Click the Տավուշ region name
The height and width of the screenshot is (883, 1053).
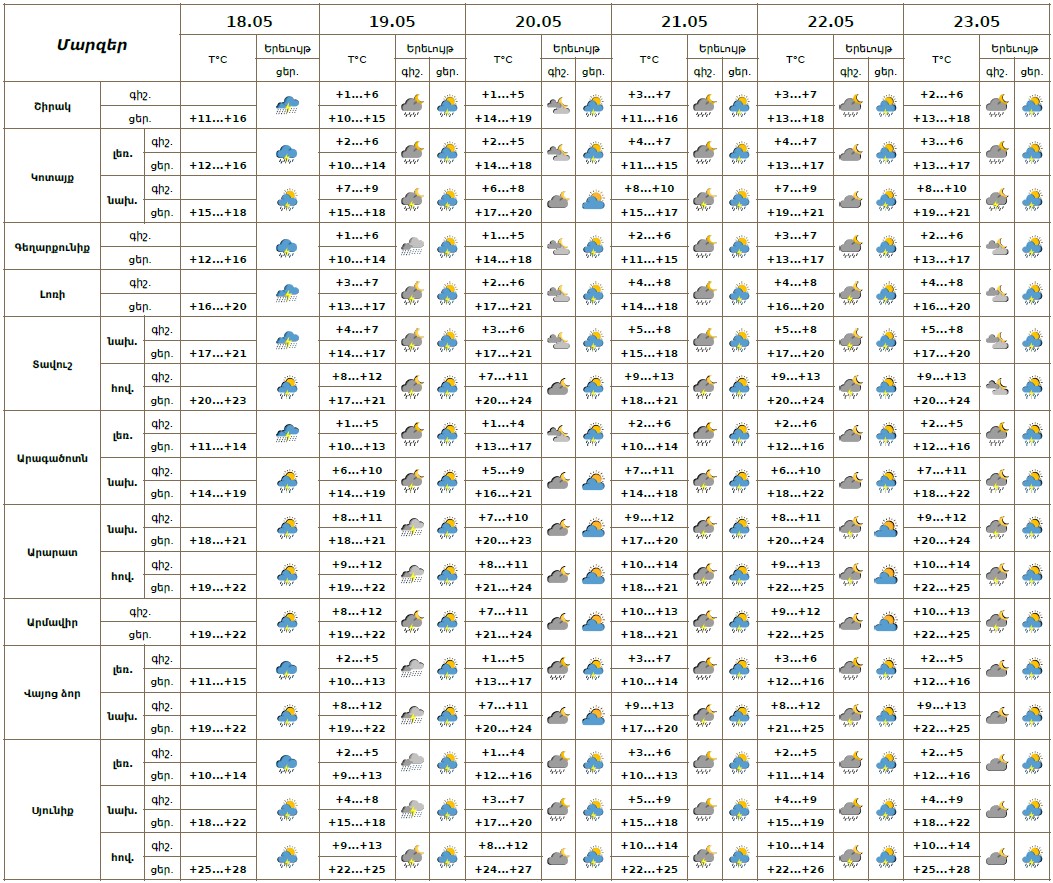point(52,365)
